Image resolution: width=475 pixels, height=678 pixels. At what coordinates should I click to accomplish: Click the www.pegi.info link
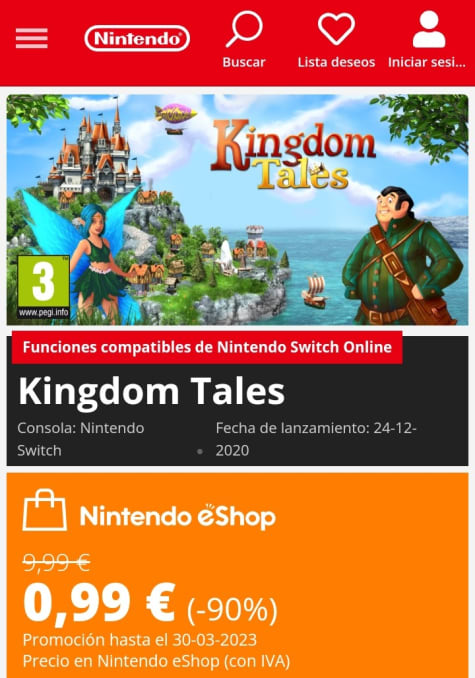coord(43,312)
